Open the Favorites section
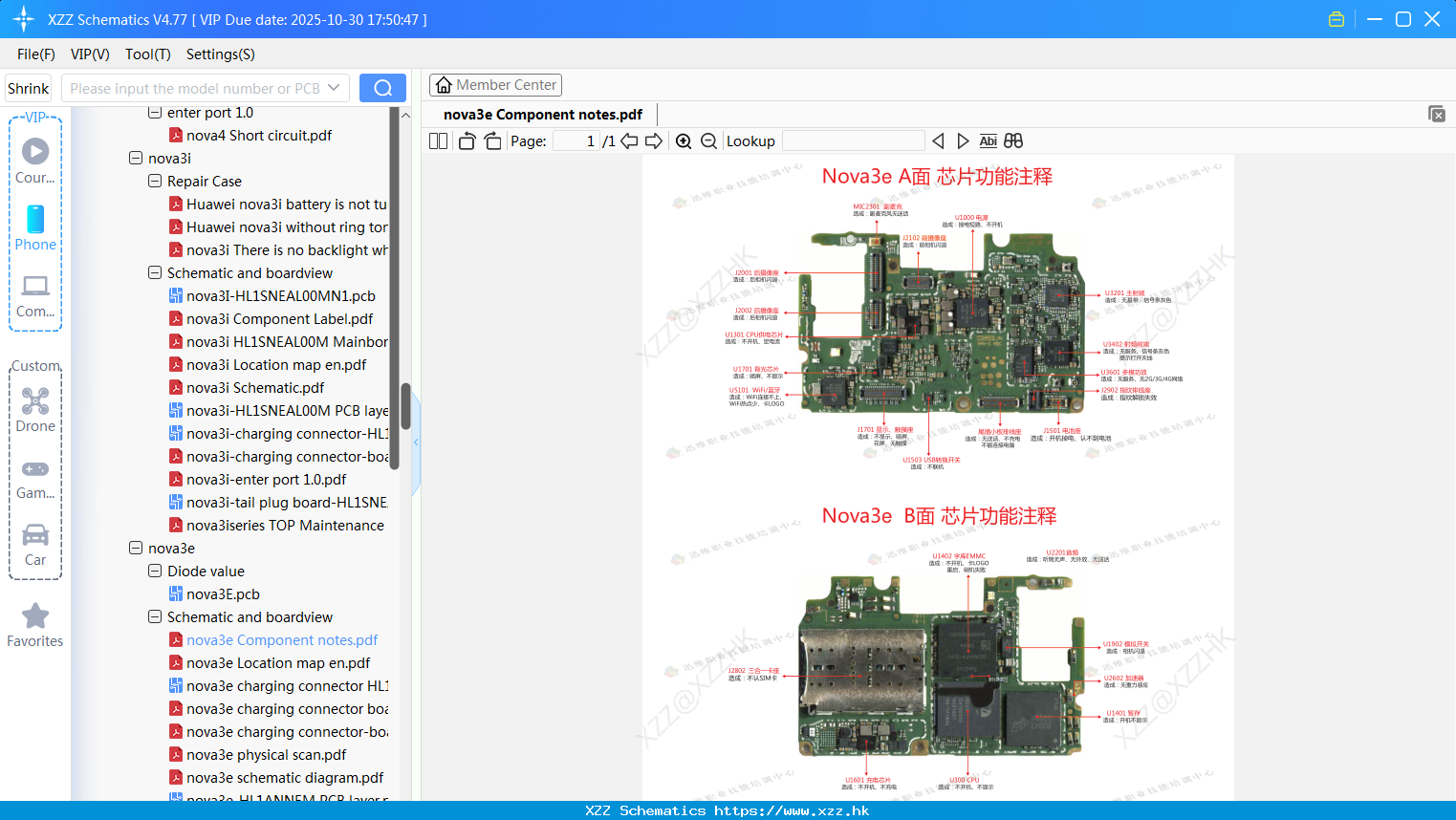Viewport: 1456px width, 820px height. tap(35, 625)
